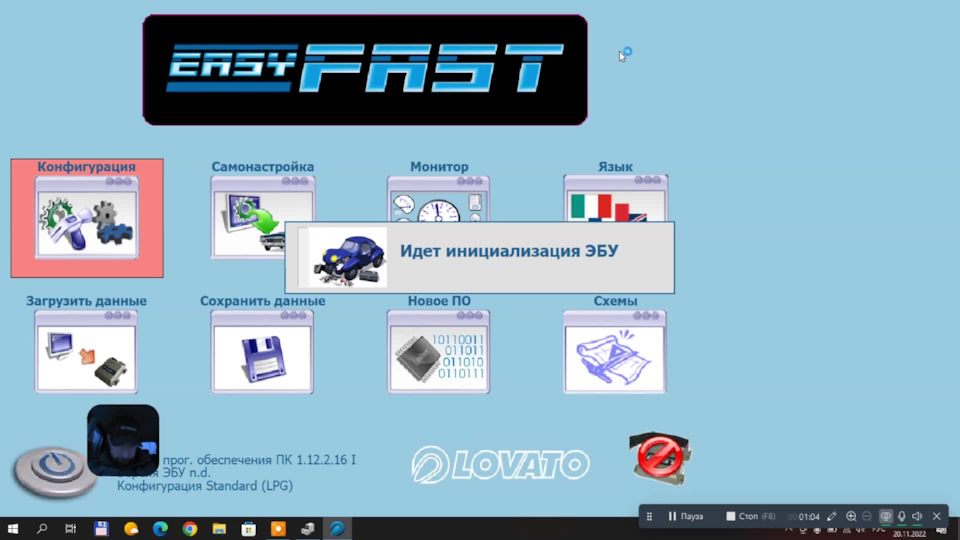Open the weather app in taskbar

[x=131, y=528]
